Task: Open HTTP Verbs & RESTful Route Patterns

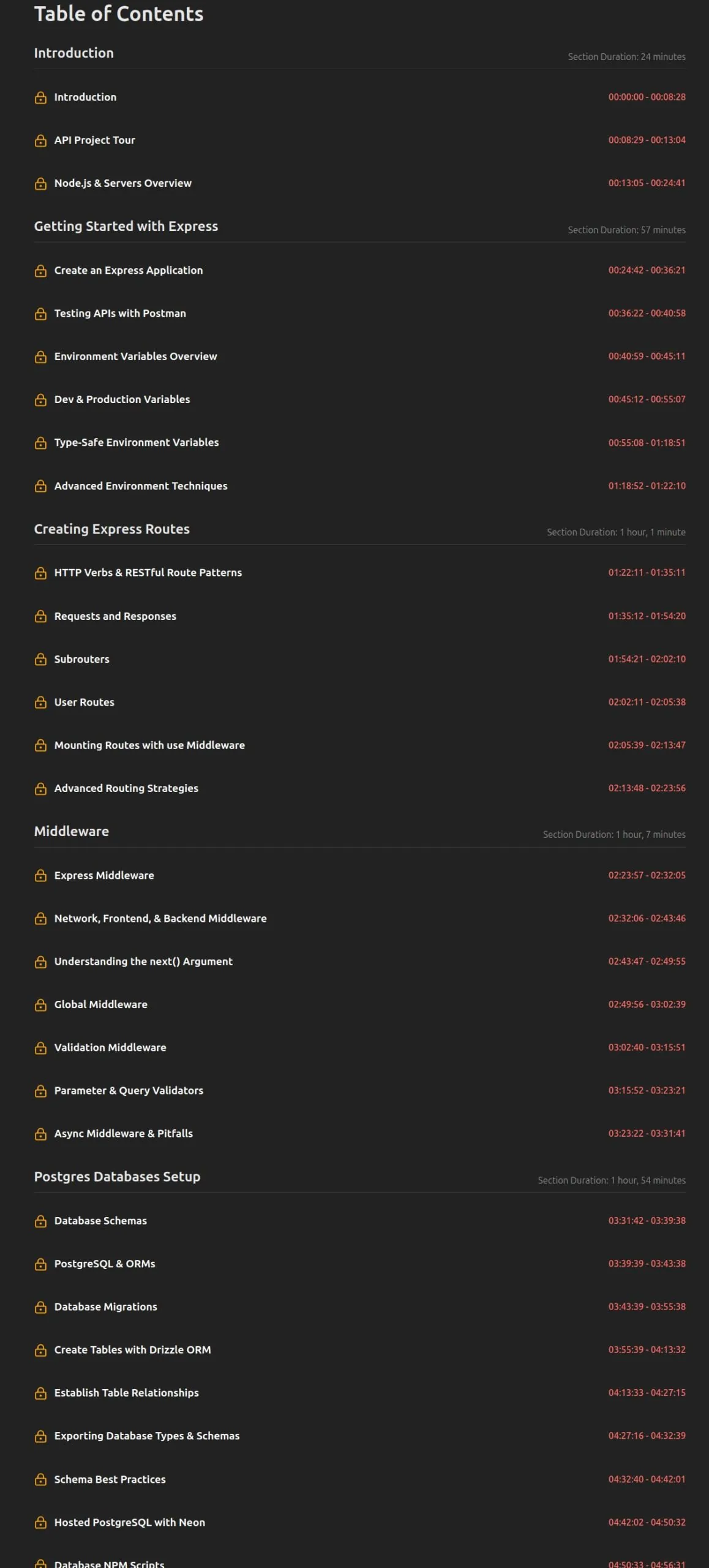Action: tap(148, 573)
